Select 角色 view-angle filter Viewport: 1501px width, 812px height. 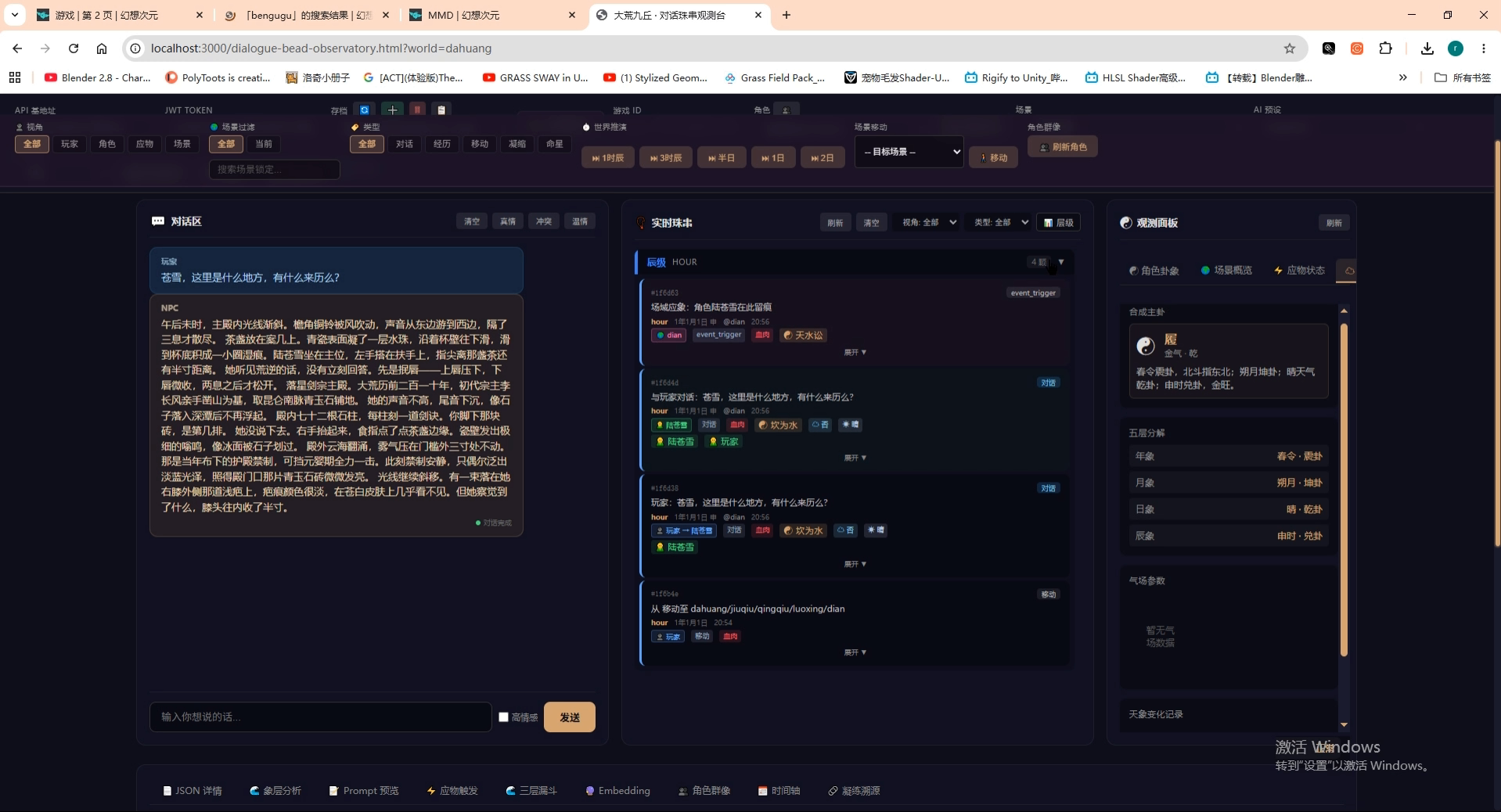107,144
